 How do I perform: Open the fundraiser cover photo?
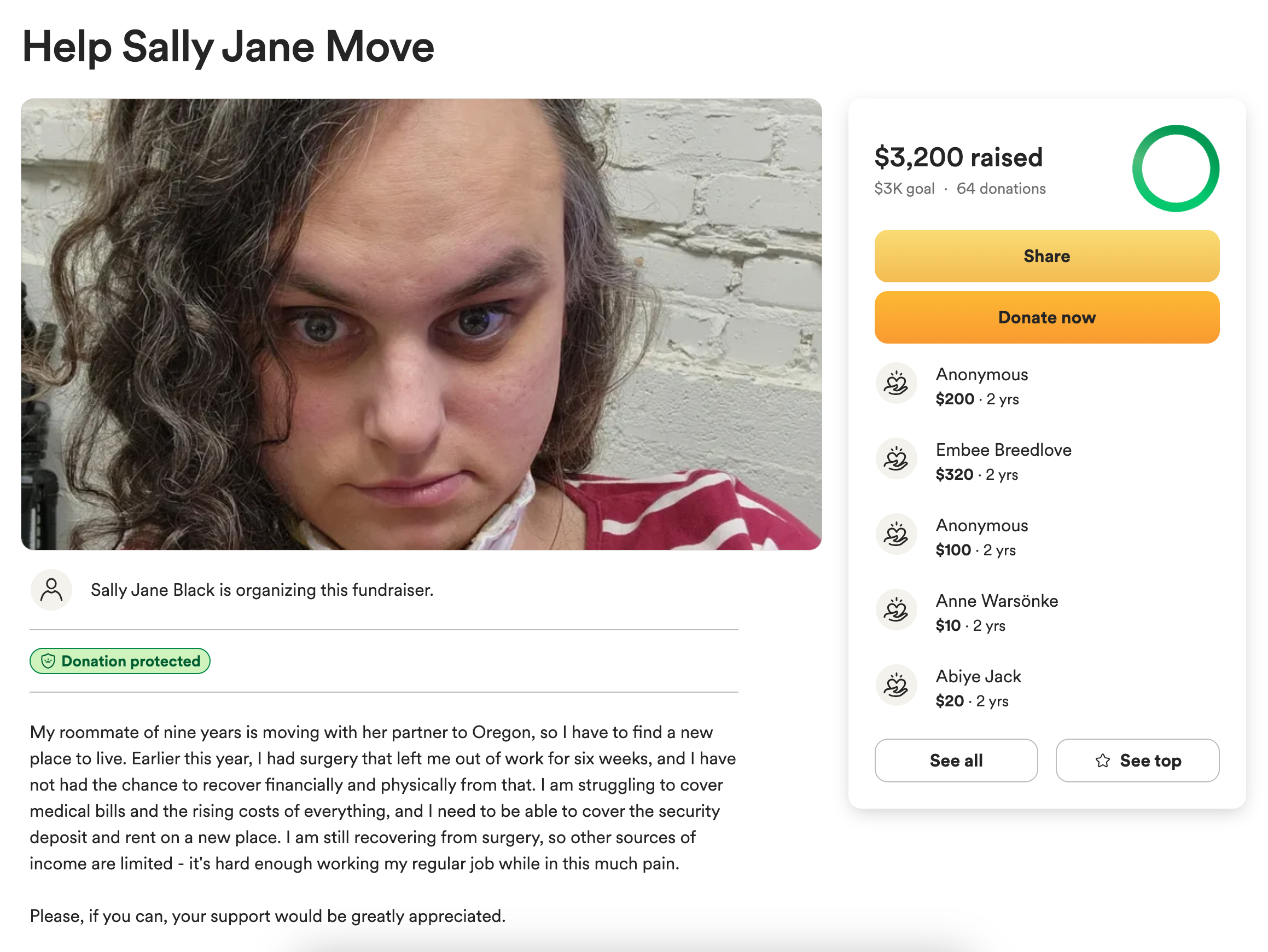pos(421,324)
